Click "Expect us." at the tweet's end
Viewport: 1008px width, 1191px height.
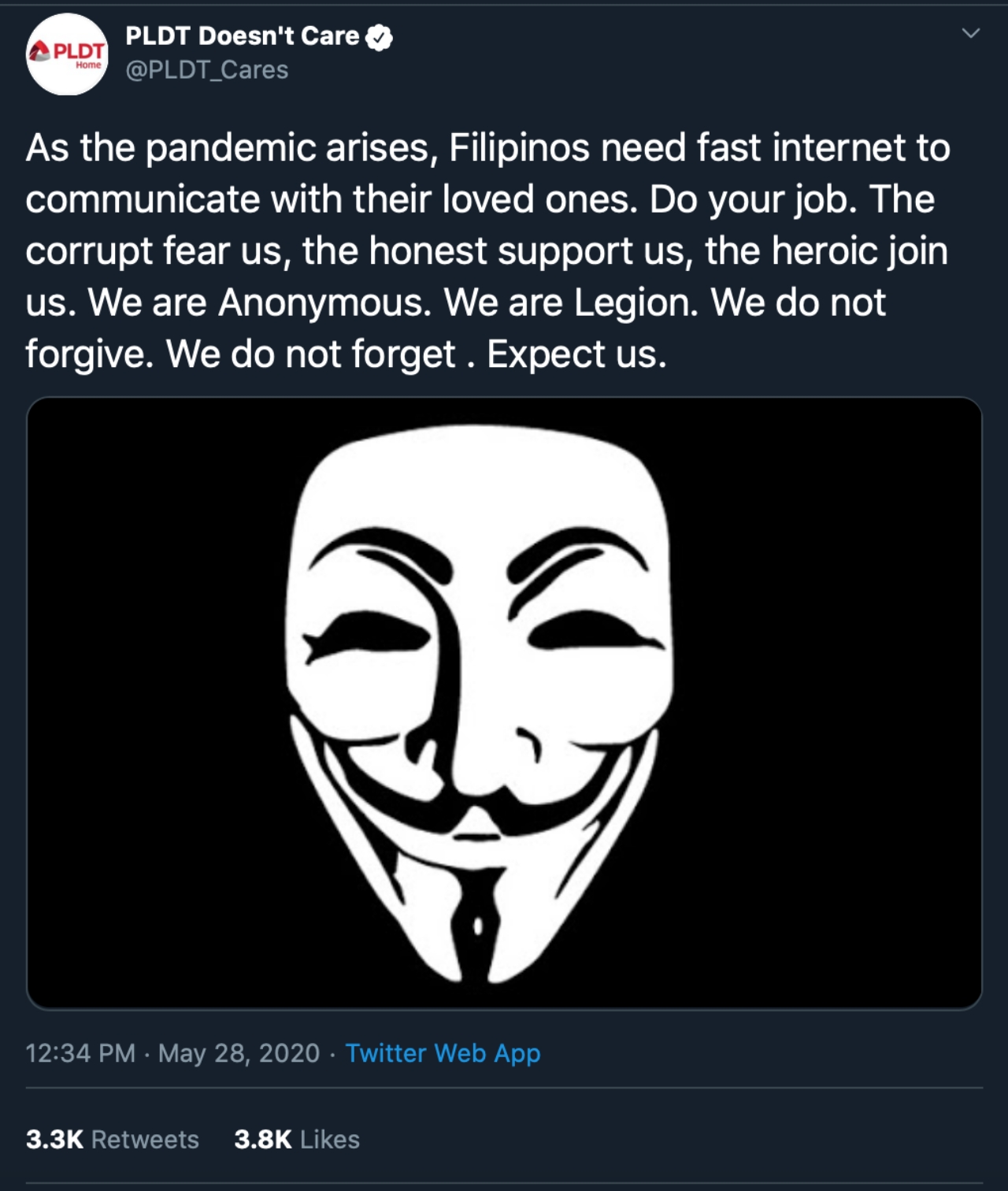point(576,354)
